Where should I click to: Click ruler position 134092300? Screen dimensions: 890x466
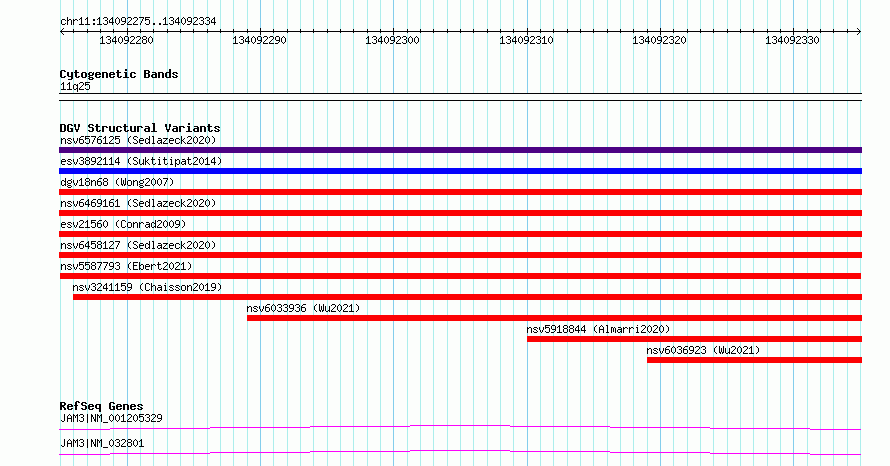coord(393,40)
